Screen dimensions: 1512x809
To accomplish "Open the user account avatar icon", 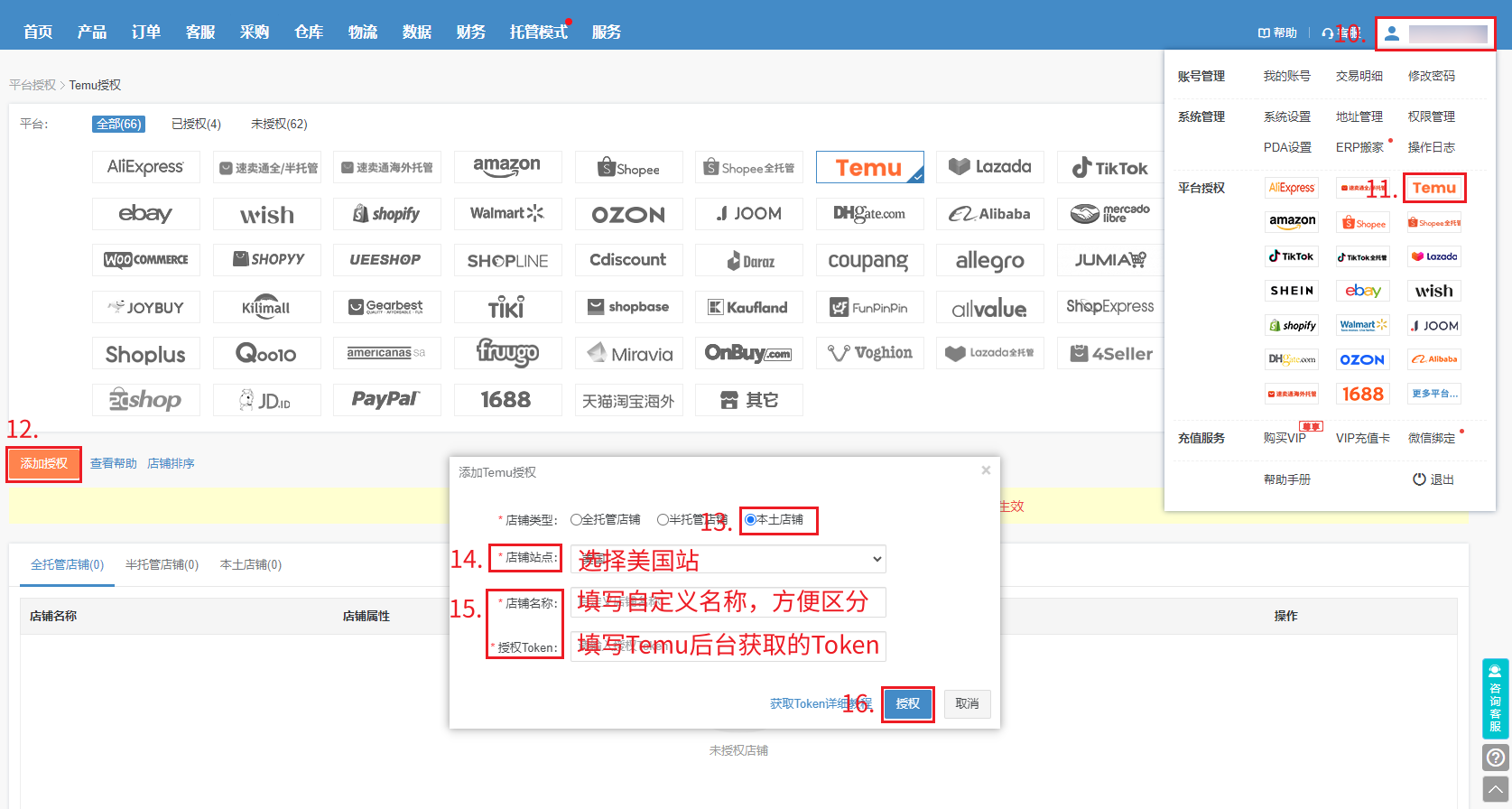I will [1392, 33].
